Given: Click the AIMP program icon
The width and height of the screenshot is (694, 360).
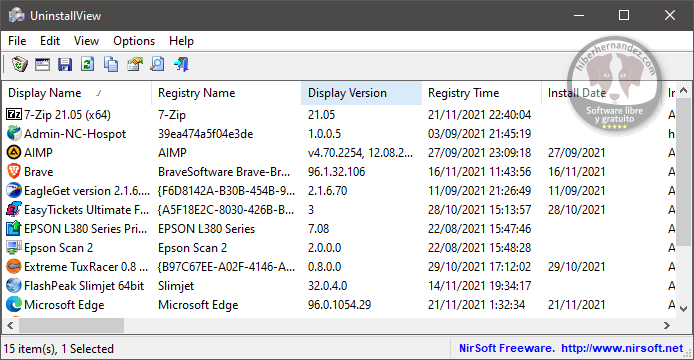Looking at the screenshot, I should (x=14, y=152).
